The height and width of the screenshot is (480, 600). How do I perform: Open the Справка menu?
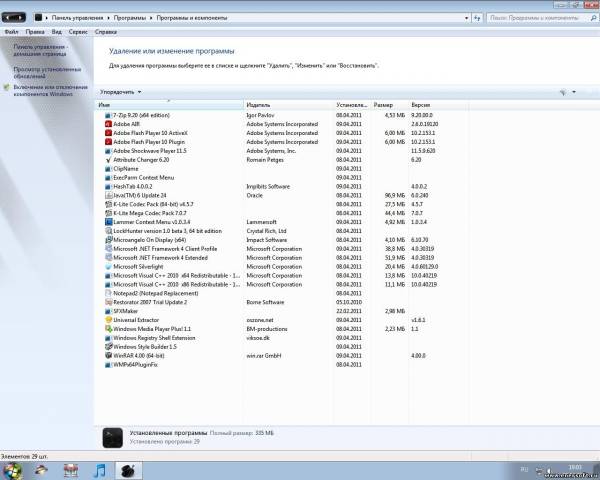click(x=106, y=32)
